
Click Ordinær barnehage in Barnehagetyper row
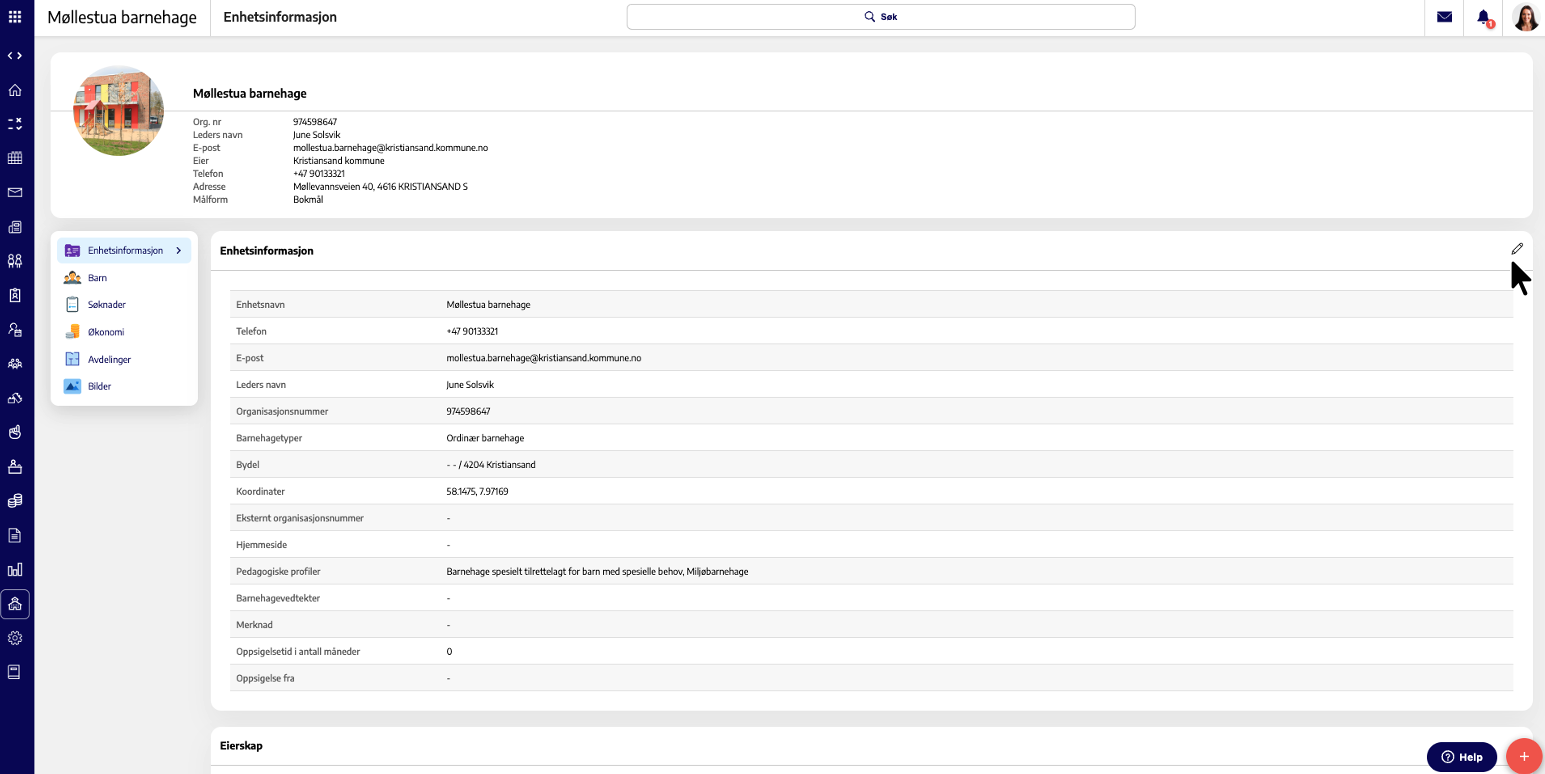coord(485,438)
